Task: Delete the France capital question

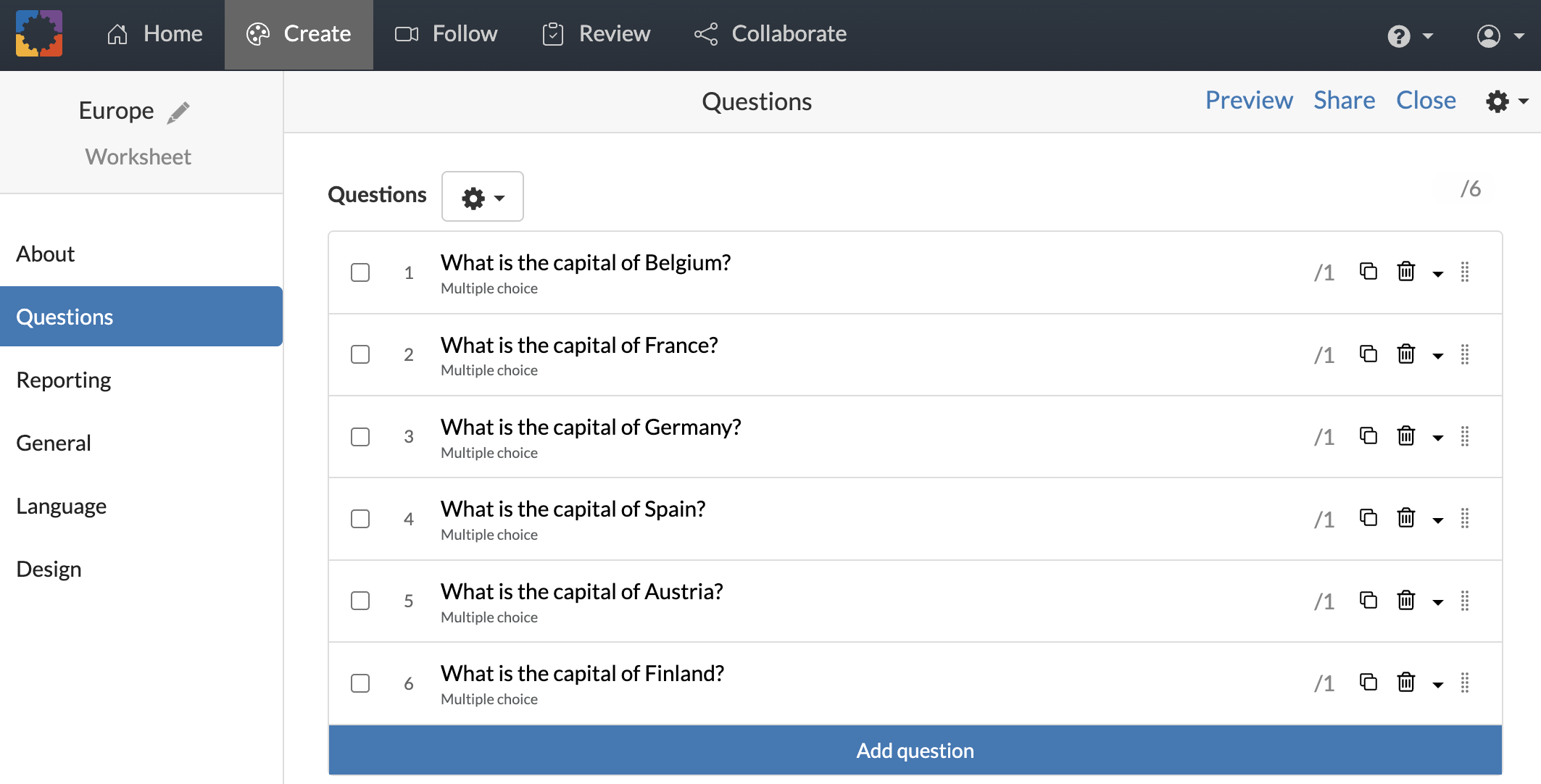Action: (x=1405, y=354)
